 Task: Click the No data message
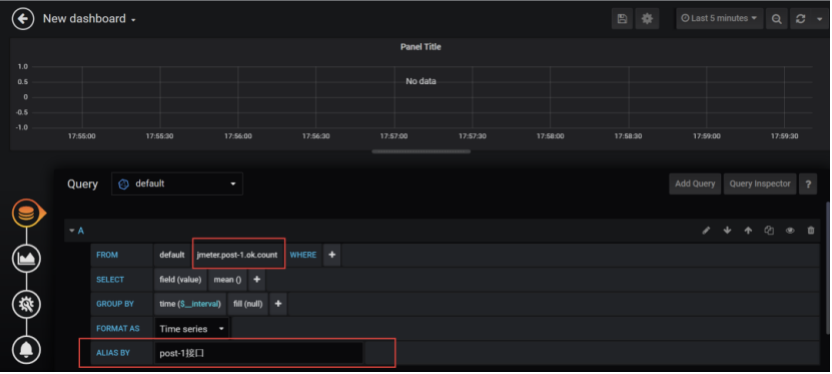coord(421,81)
